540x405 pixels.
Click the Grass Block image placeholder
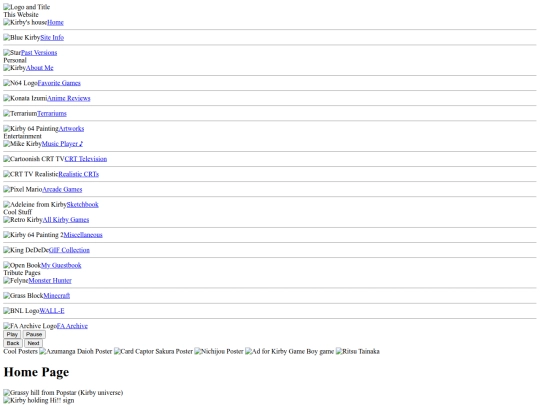[x=23, y=295]
